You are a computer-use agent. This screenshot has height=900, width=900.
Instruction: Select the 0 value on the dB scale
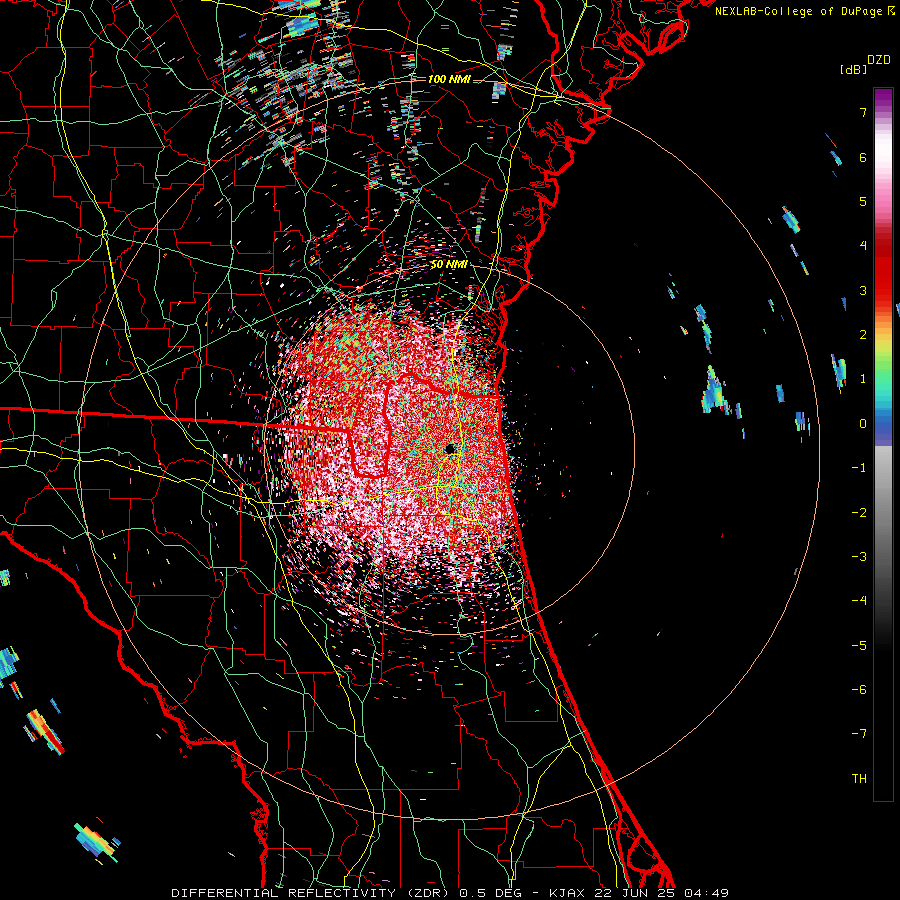(x=863, y=424)
